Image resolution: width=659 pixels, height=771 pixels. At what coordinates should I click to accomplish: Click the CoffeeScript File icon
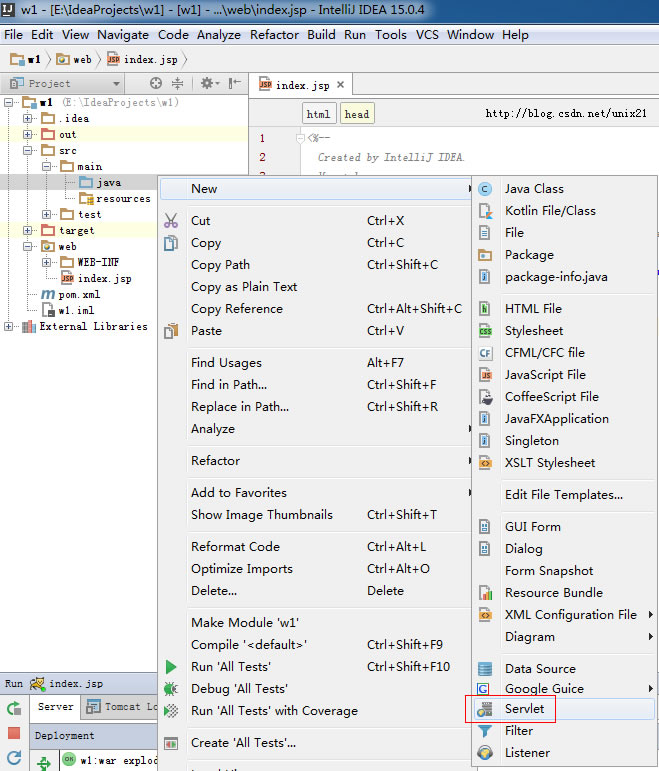486,397
